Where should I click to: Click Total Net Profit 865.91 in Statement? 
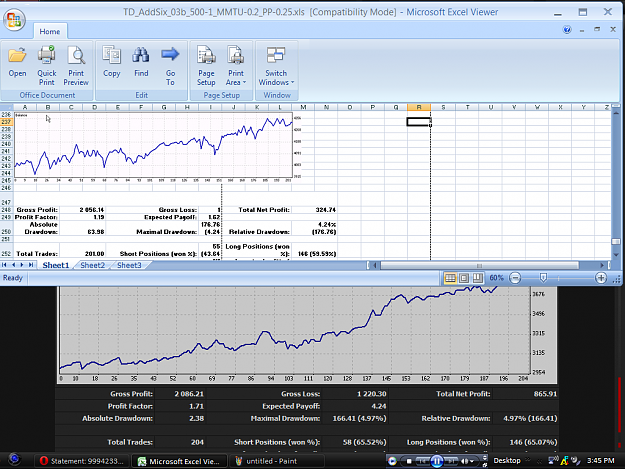pos(545,394)
